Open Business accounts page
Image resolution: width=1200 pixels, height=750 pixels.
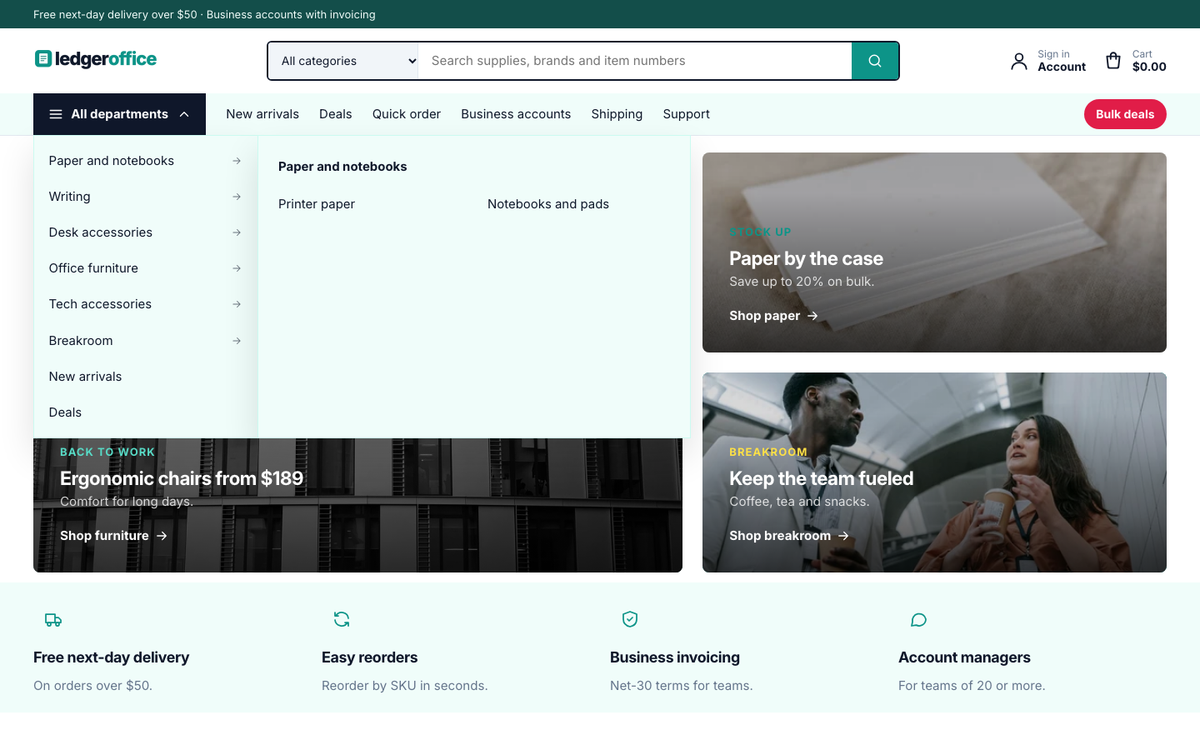516,114
